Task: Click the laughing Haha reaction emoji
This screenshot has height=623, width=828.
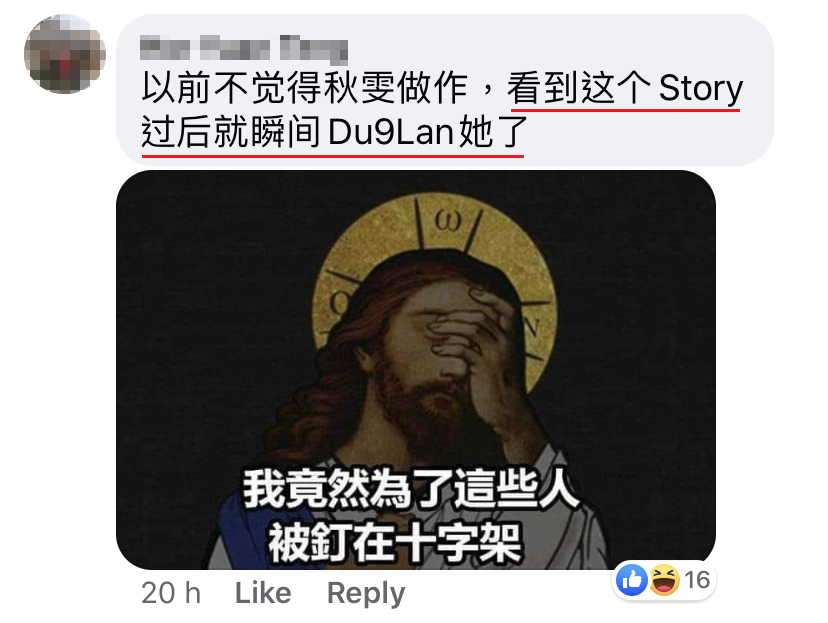Action: coord(664,580)
